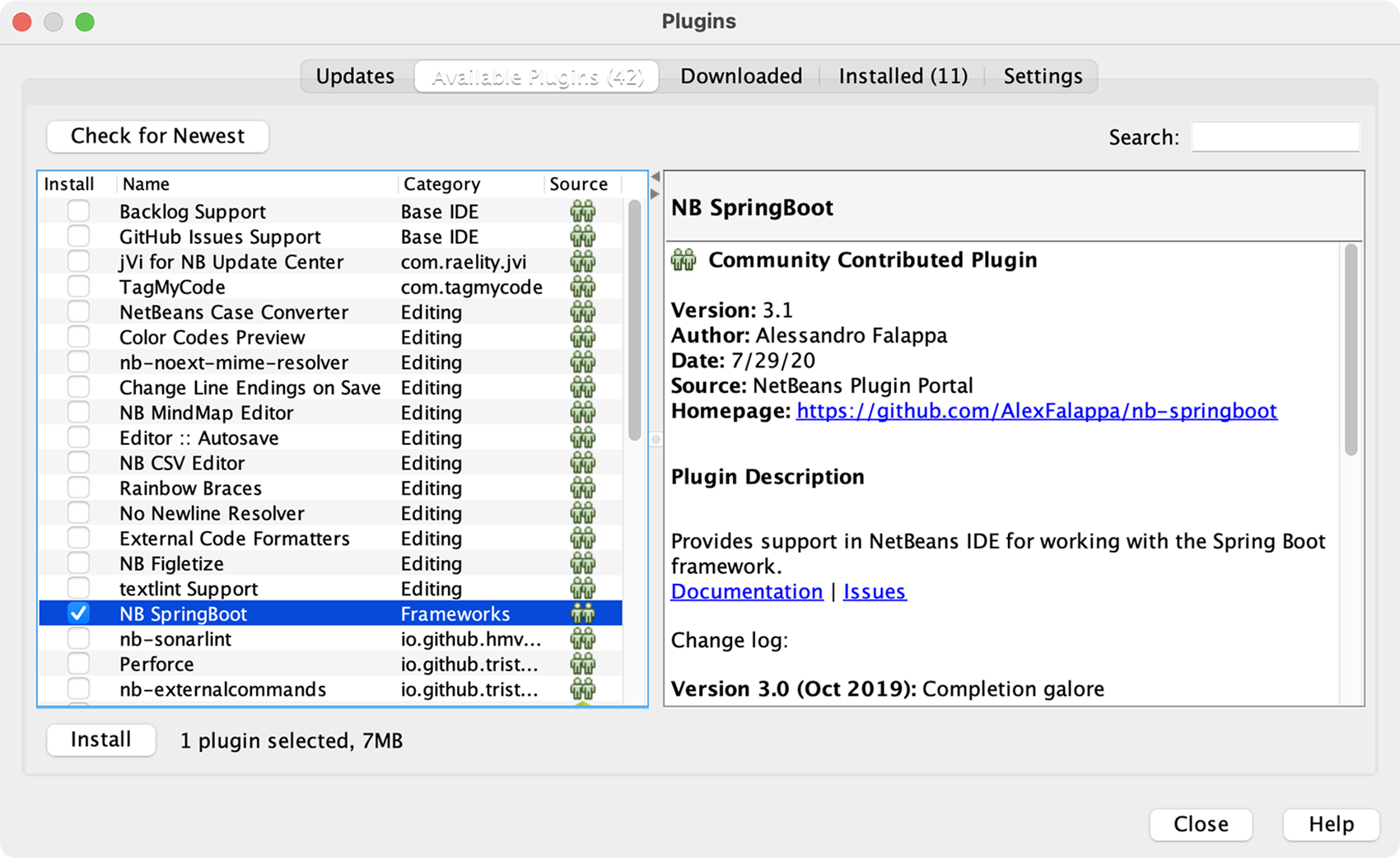1400x858 pixels.
Task: Click the source icon in the Rainbow Braces row
Action: pyautogui.click(x=582, y=488)
